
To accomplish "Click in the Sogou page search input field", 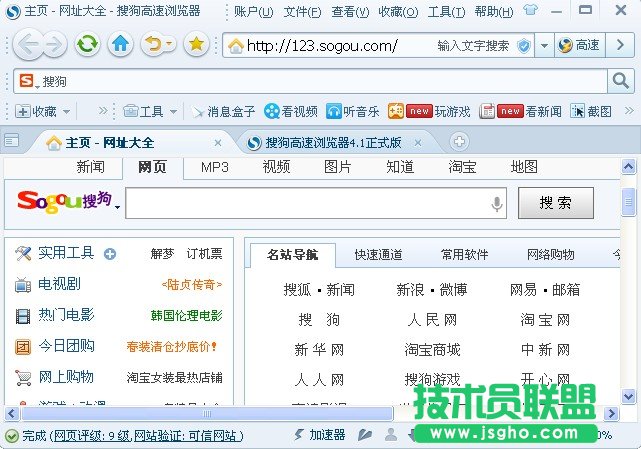I will (305, 204).
